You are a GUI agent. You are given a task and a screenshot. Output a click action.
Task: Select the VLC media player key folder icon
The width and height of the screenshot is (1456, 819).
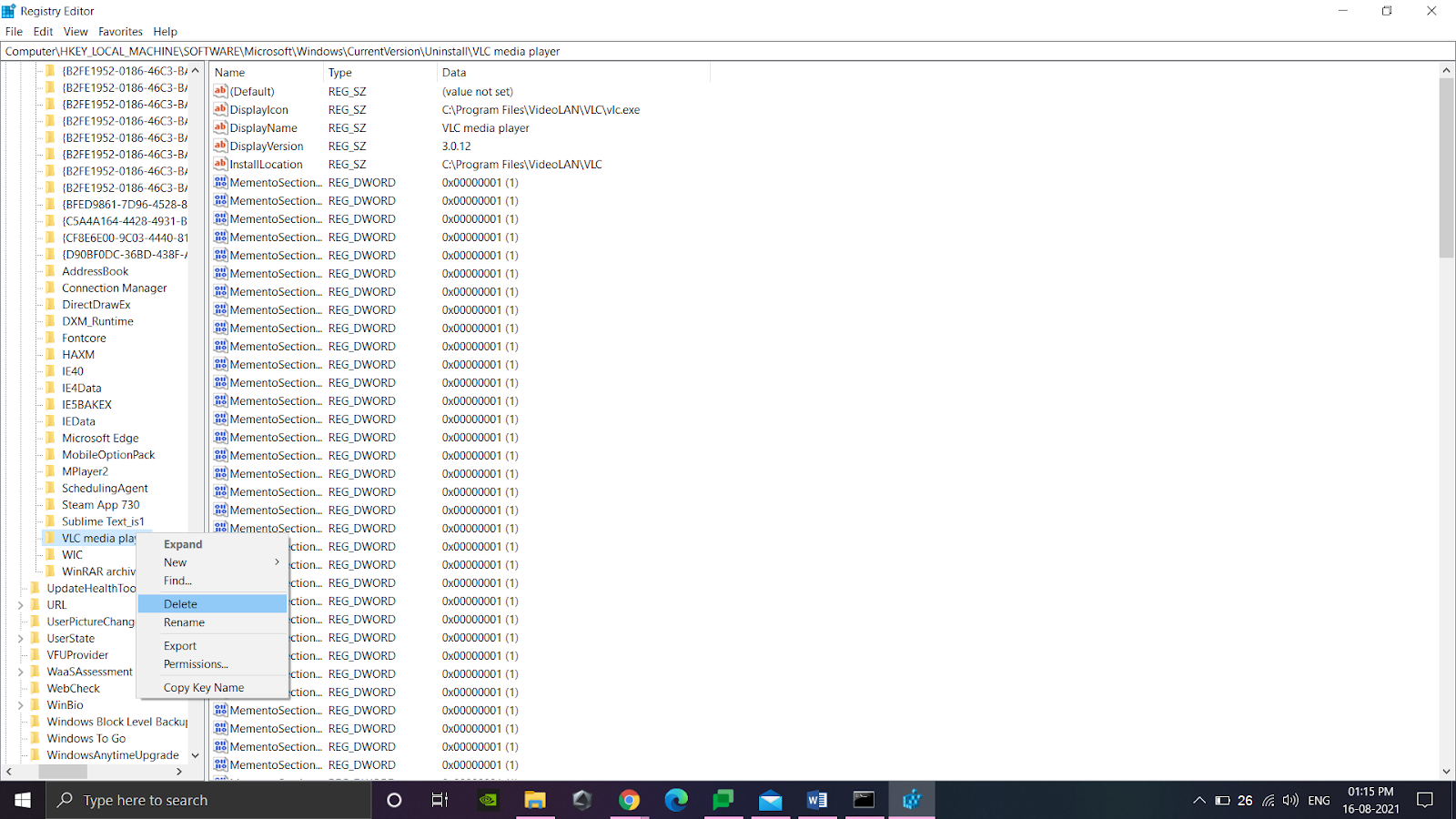(52, 538)
